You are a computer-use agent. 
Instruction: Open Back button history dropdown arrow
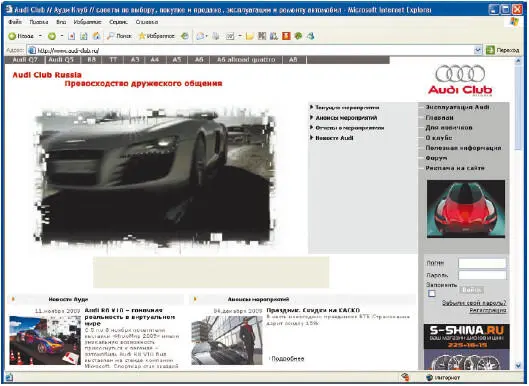40,36
